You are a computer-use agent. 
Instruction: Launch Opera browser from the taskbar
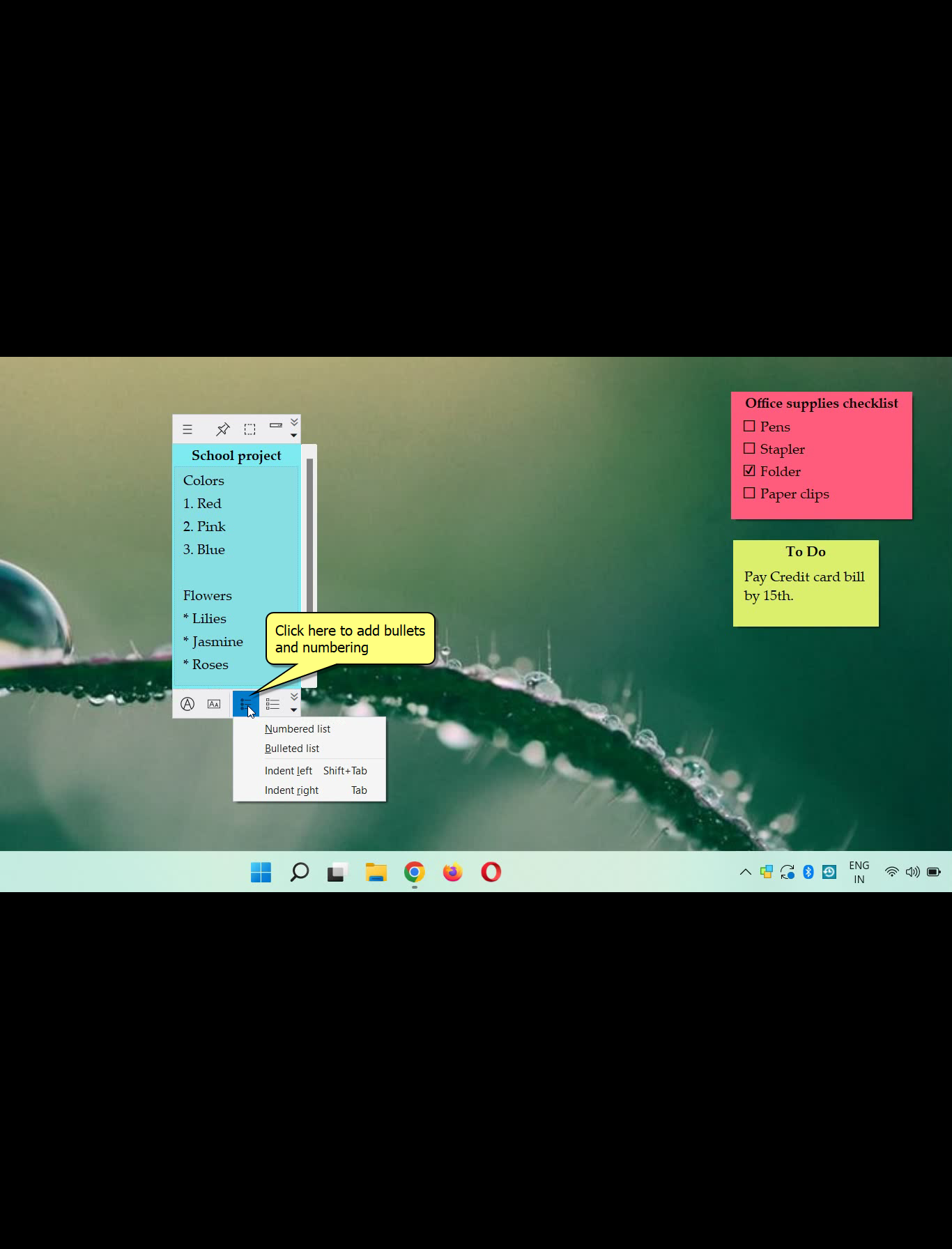(x=491, y=872)
